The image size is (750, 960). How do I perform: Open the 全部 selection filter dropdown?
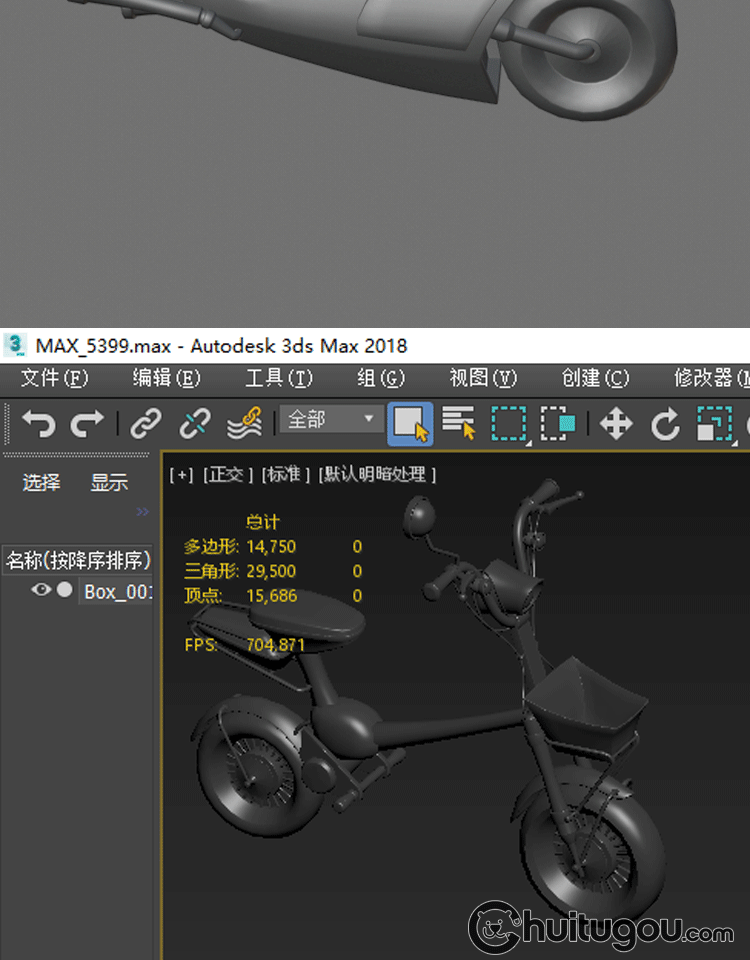330,419
